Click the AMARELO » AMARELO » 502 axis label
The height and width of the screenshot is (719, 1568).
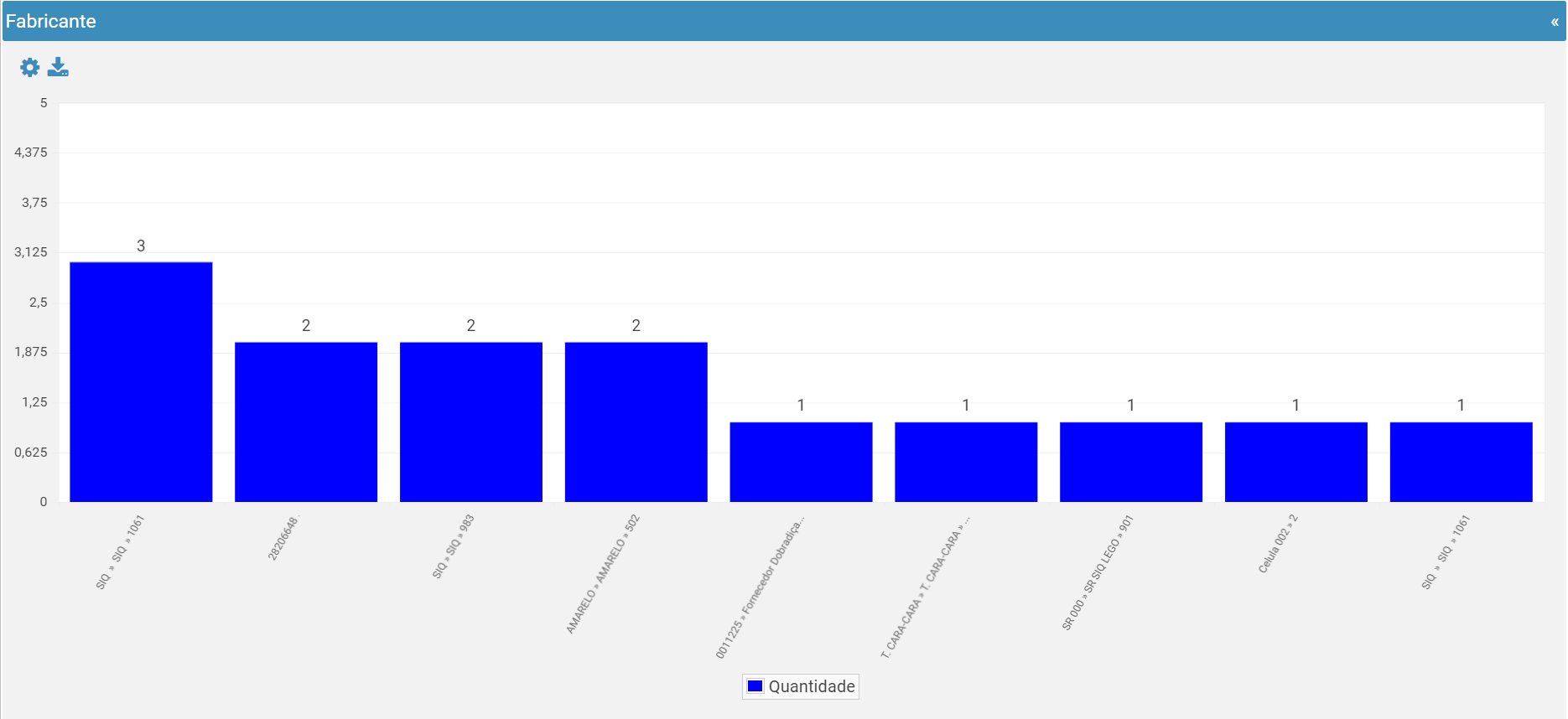click(603, 574)
